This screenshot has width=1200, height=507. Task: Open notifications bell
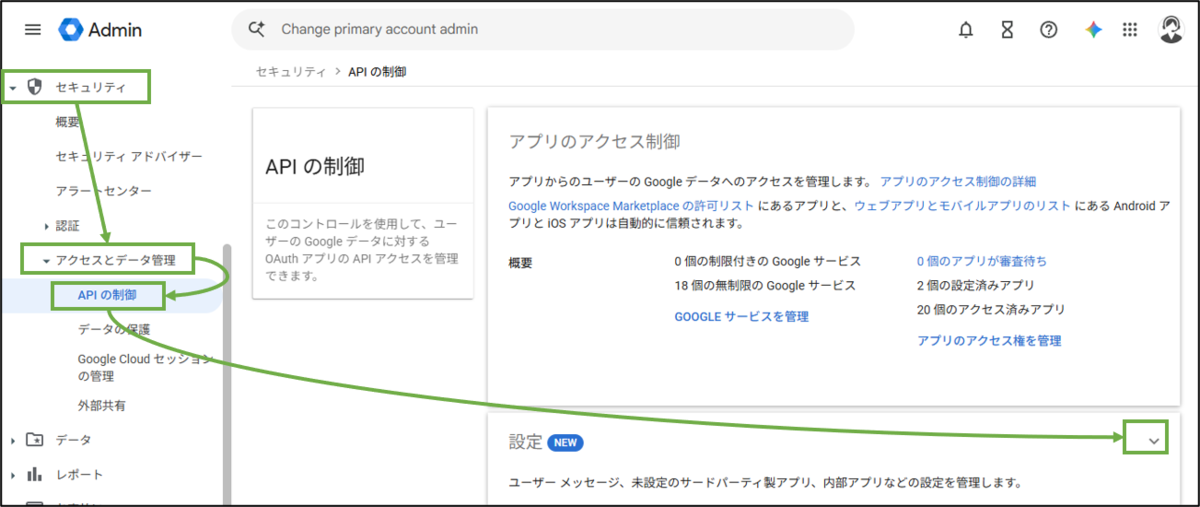click(x=965, y=30)
